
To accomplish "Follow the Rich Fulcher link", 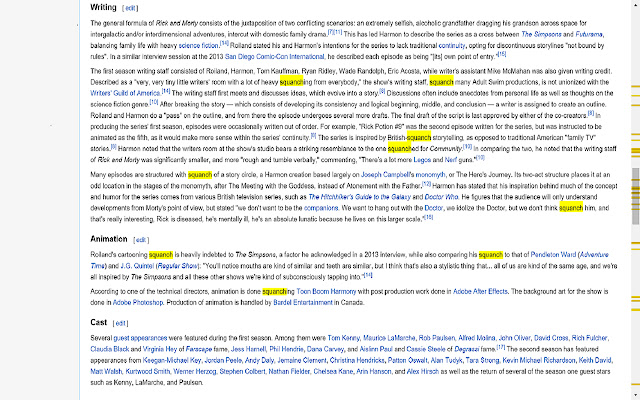I will coord(590,338).
